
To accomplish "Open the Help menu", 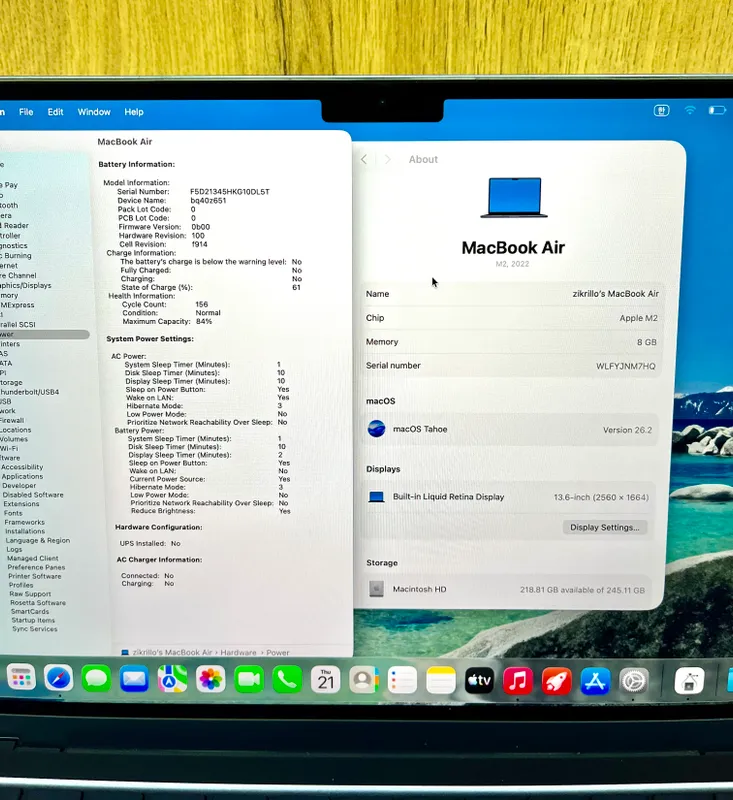I will (134, 112).
